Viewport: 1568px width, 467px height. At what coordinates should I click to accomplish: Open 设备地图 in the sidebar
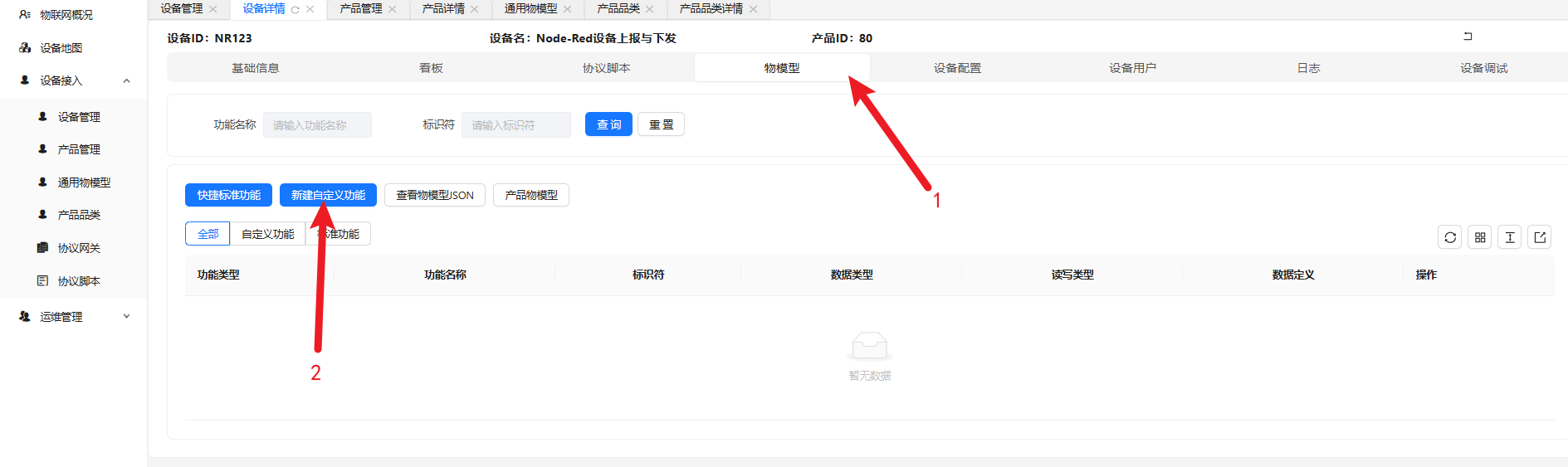[61, 48]
